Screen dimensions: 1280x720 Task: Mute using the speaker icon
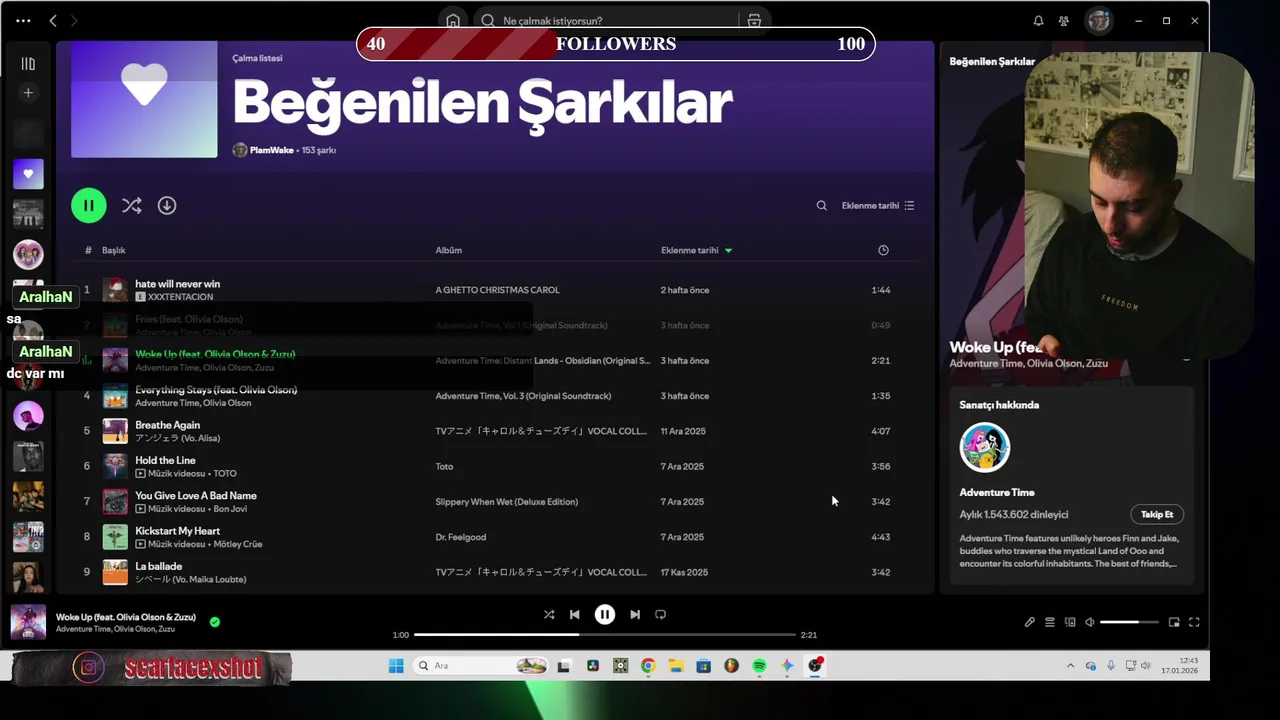pos(1090,622)
